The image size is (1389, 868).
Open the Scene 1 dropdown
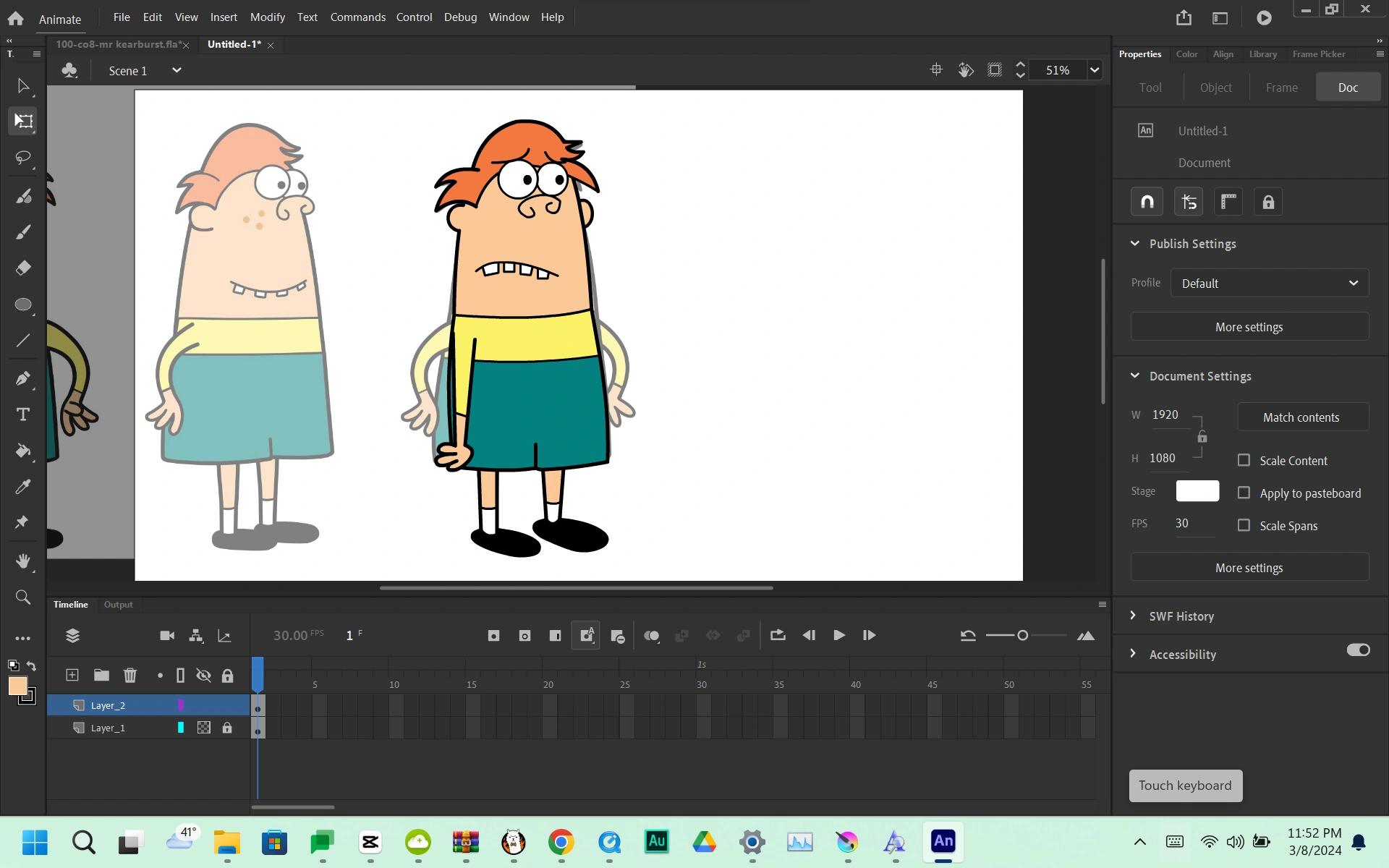(x=177, y=70)
